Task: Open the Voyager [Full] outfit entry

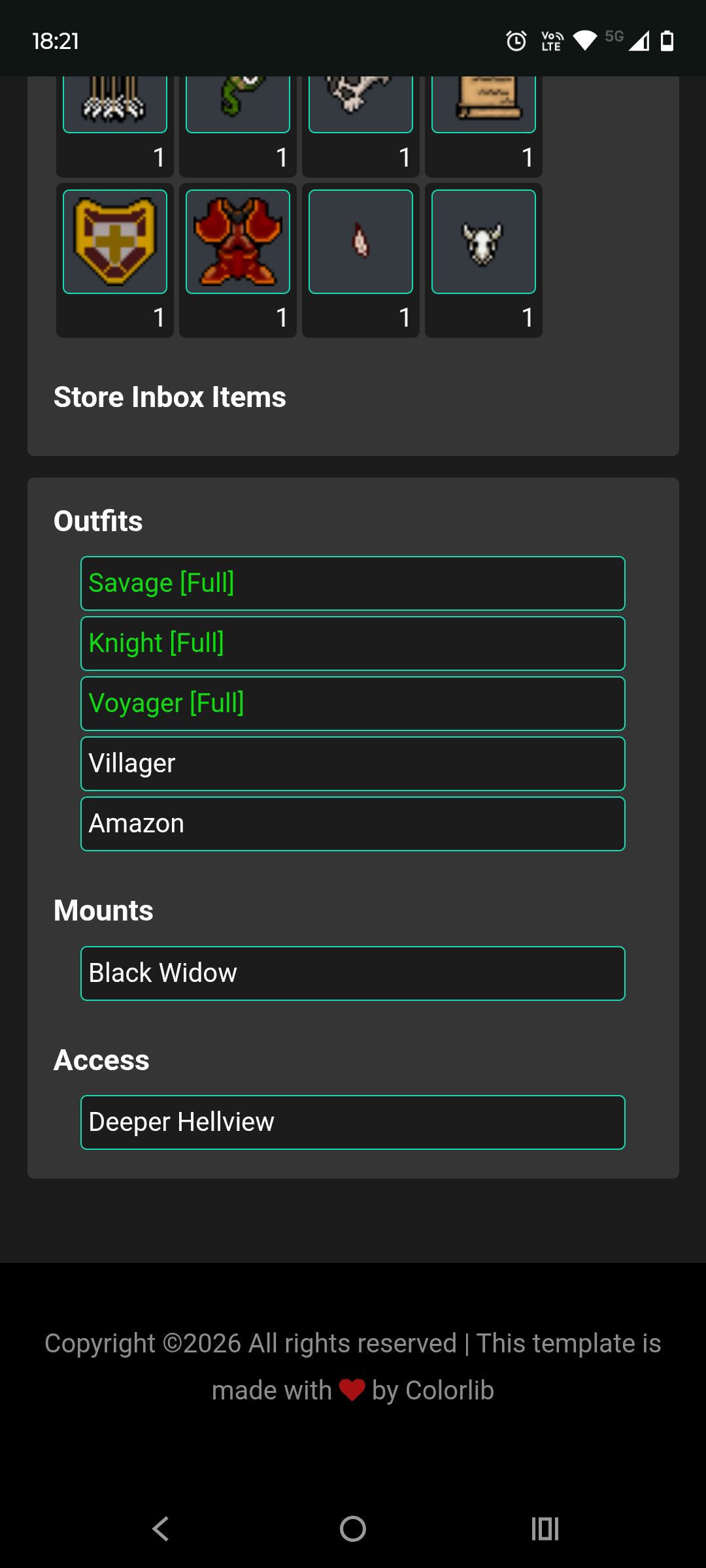Action: point(353,704)
